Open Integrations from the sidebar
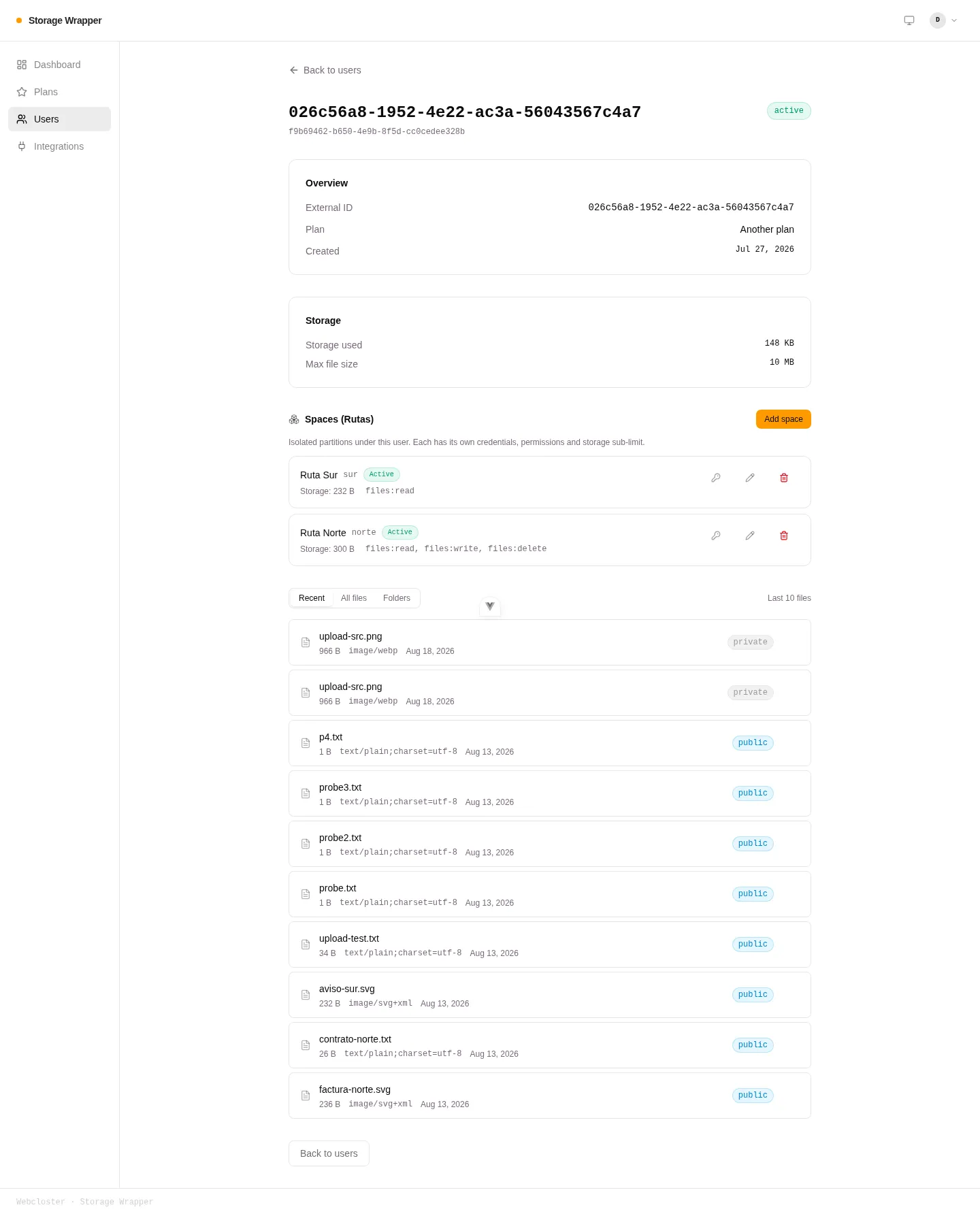 click(59, 146)
